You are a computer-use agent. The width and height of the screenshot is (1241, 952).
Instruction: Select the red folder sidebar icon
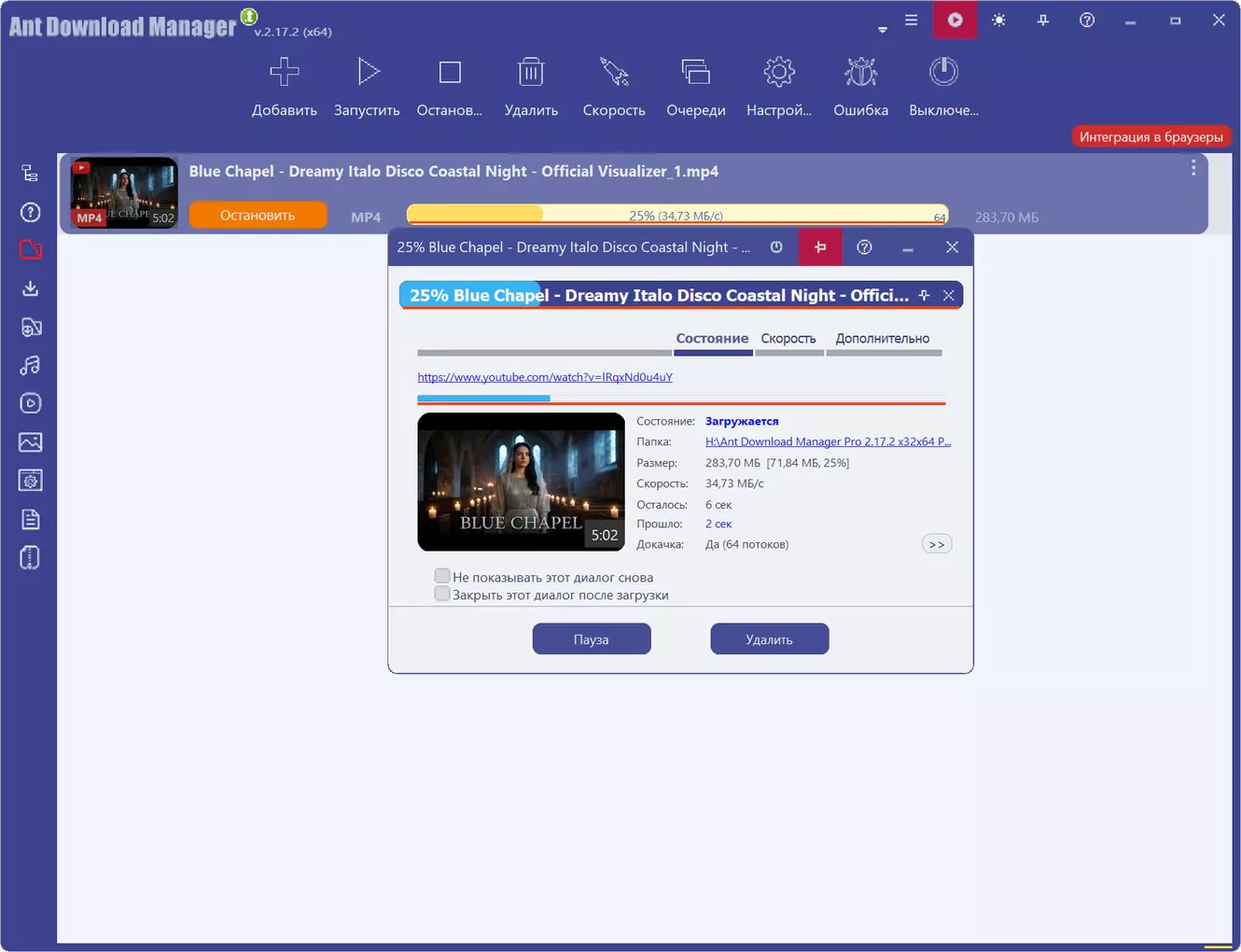click(30, 250)
